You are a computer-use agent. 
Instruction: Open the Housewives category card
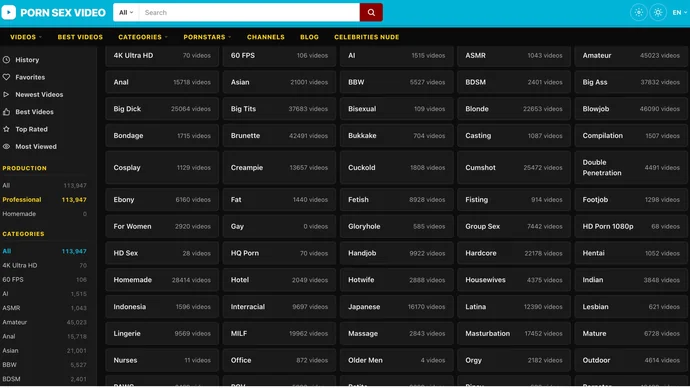point(514,280)
